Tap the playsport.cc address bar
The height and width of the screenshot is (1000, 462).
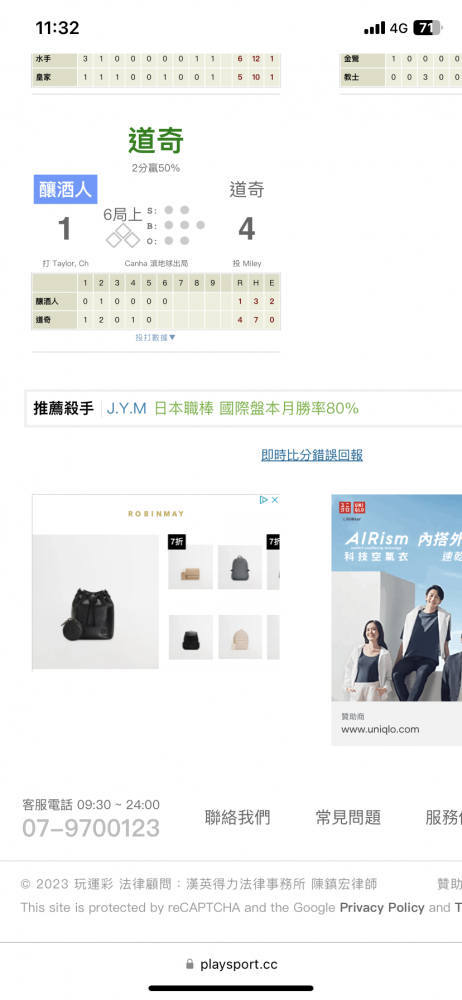tap(231, 964)
